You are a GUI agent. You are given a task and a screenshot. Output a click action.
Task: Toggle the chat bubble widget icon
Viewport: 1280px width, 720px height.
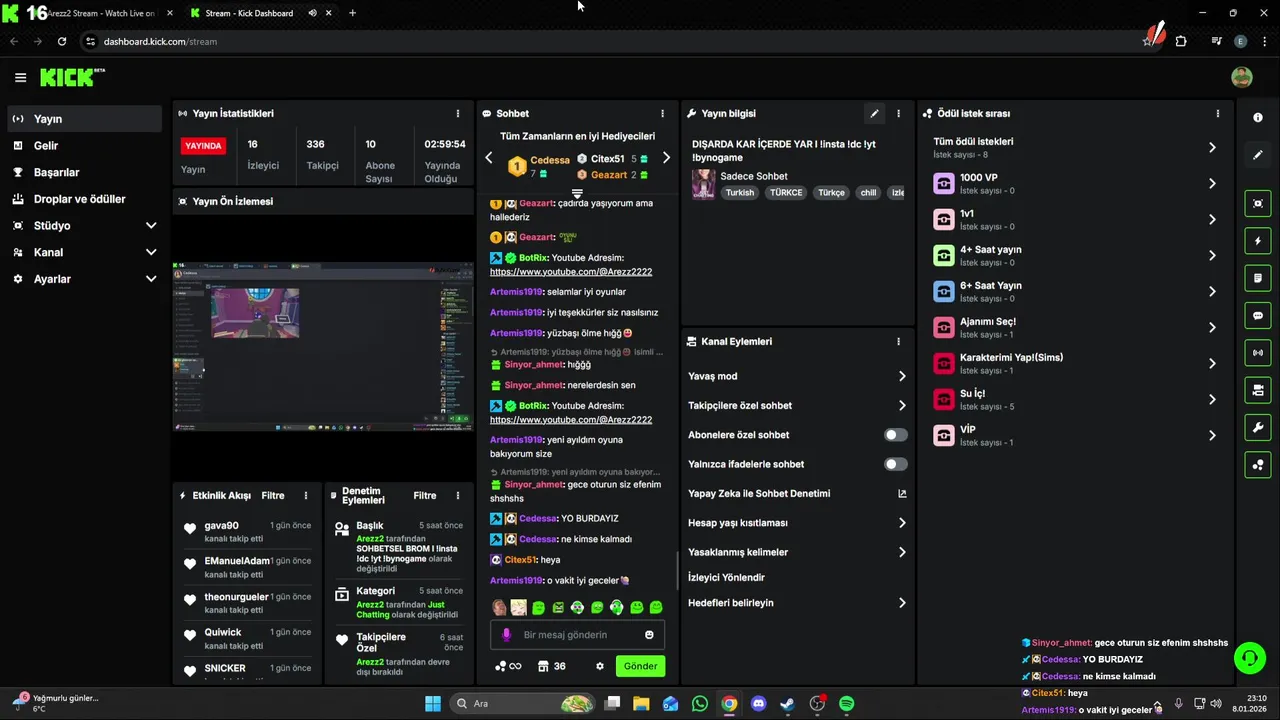coord(1258,315)
